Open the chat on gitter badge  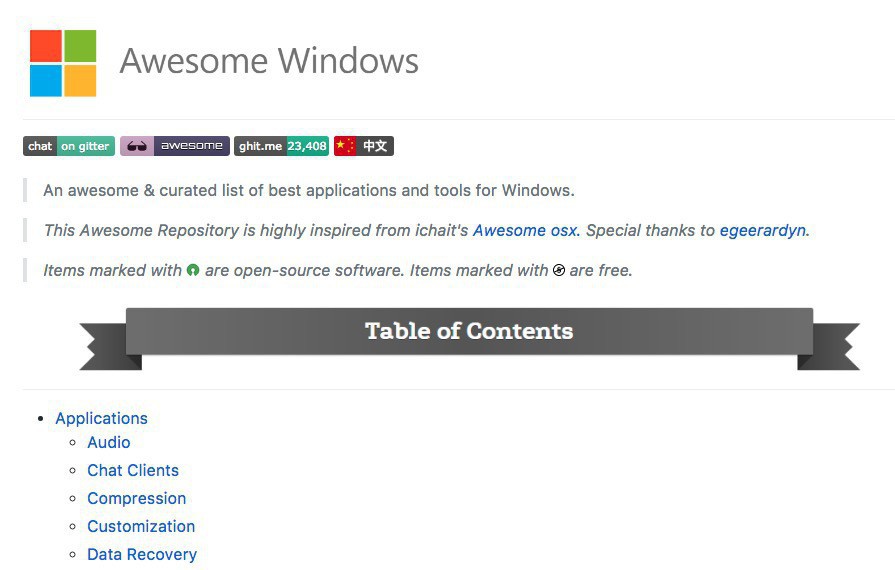(x=69, y=146)
